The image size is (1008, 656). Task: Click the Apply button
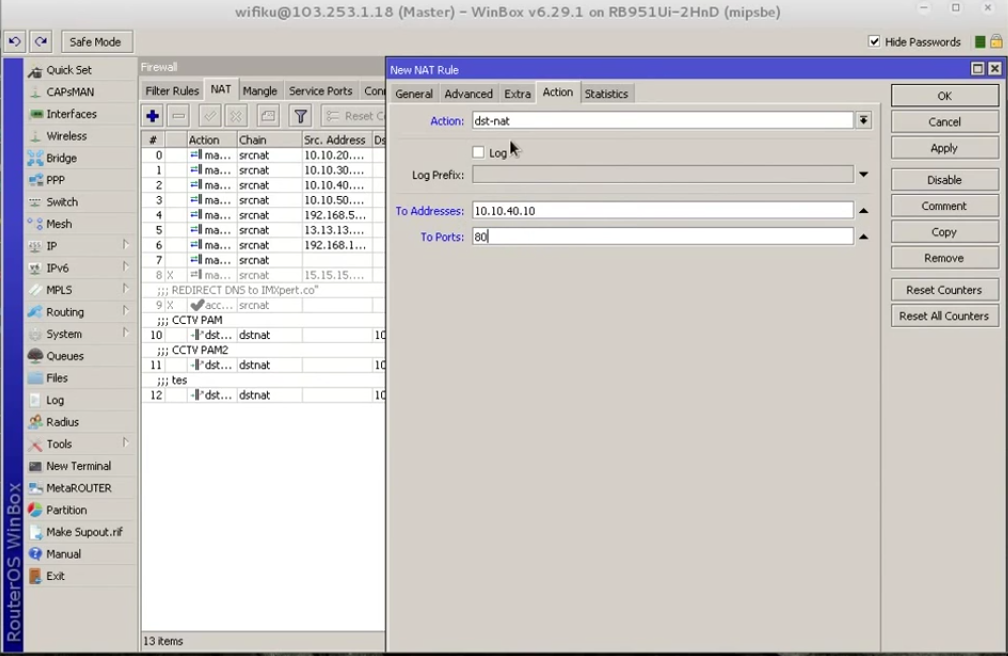click(944, 148)
